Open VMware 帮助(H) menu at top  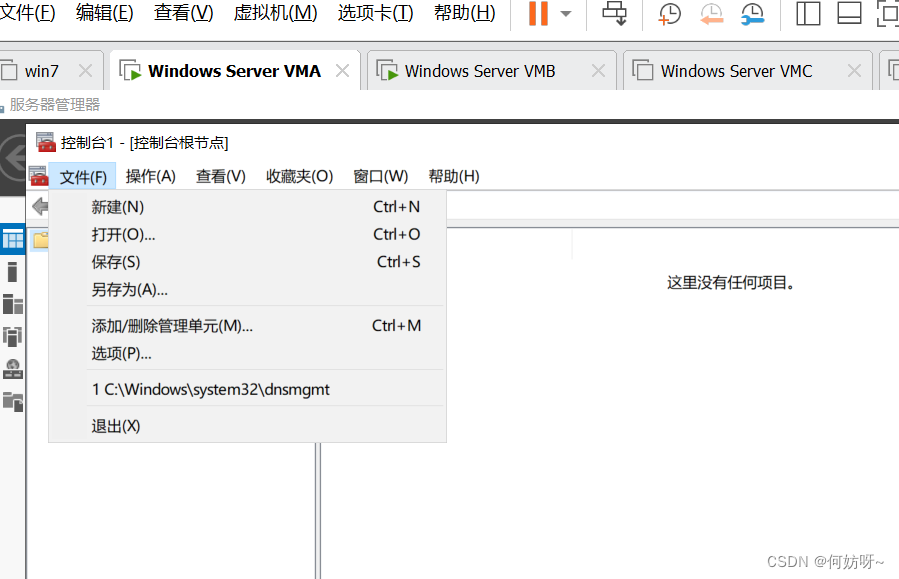point(465,13)
